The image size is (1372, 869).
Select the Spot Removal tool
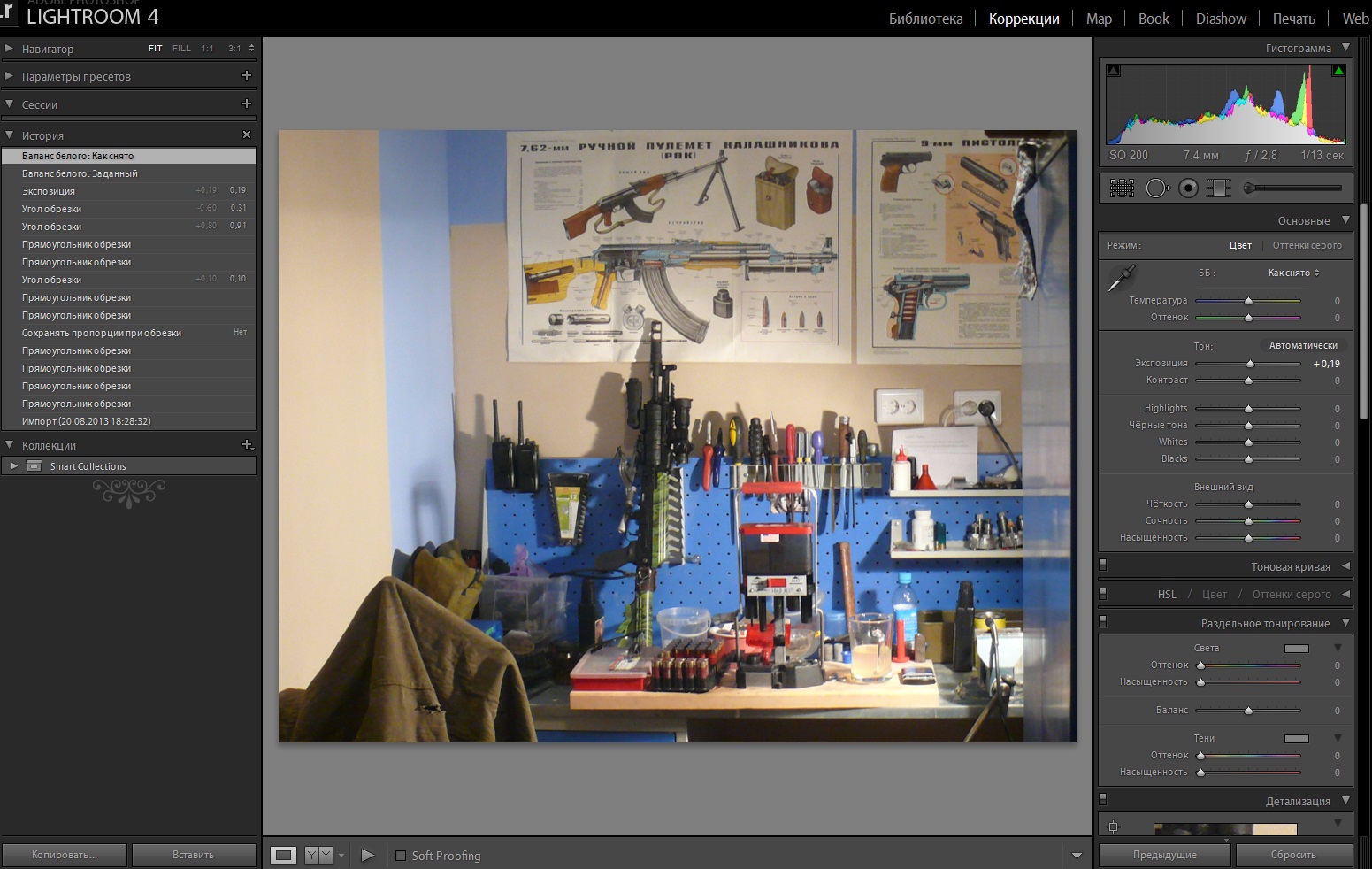(x=1156, y=188)
